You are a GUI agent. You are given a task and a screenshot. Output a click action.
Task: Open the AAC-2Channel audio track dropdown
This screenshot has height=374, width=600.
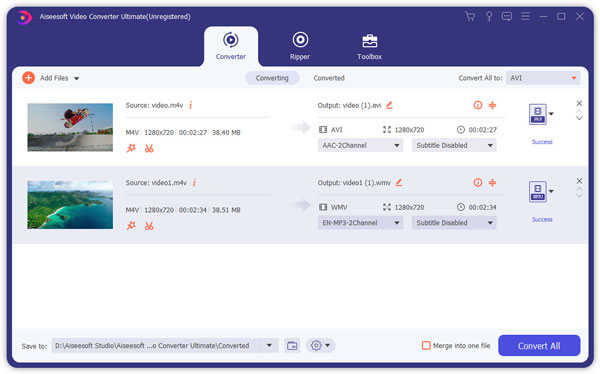[360, 145]
